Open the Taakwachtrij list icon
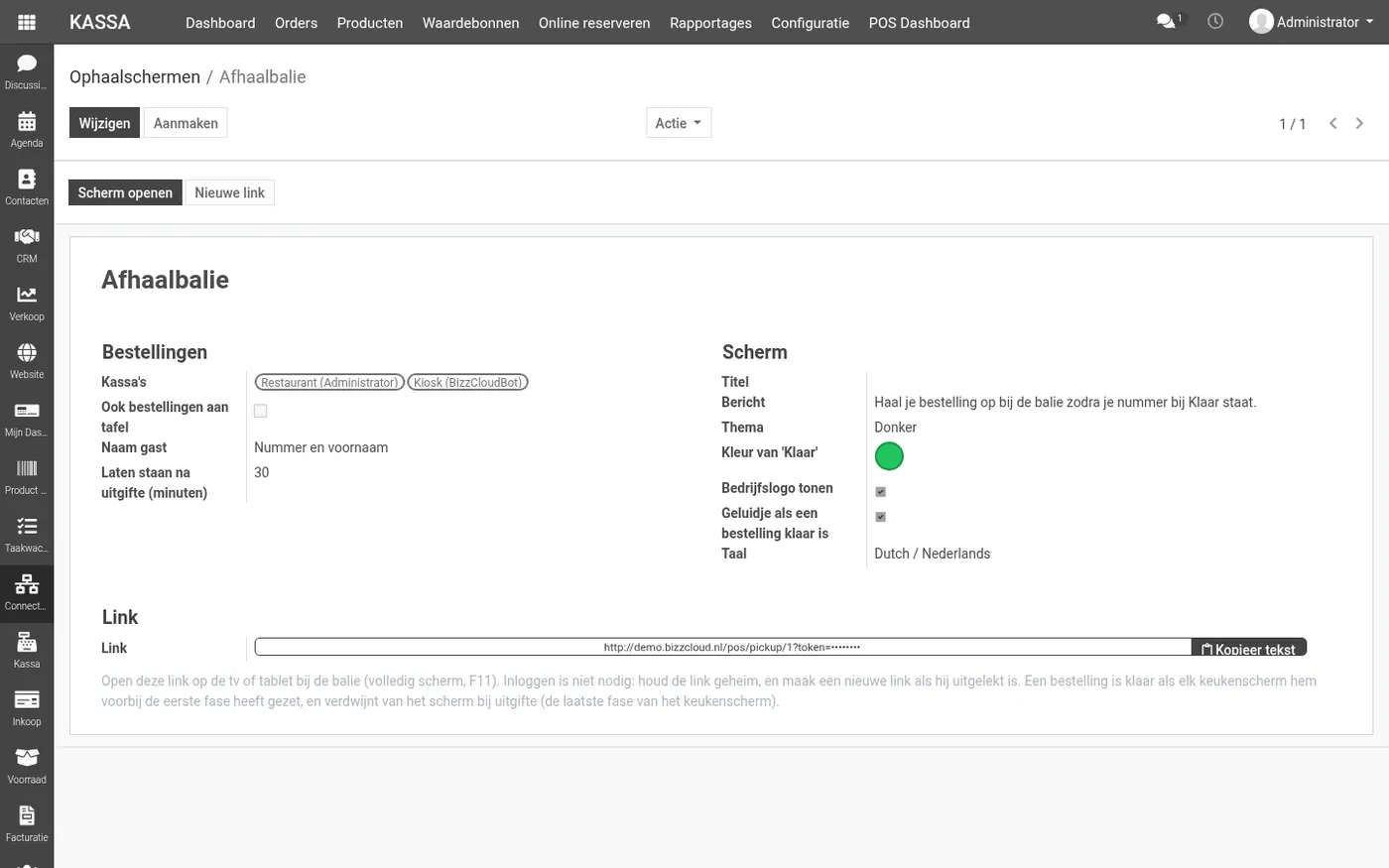1389x868 pixels. point(27,535)
